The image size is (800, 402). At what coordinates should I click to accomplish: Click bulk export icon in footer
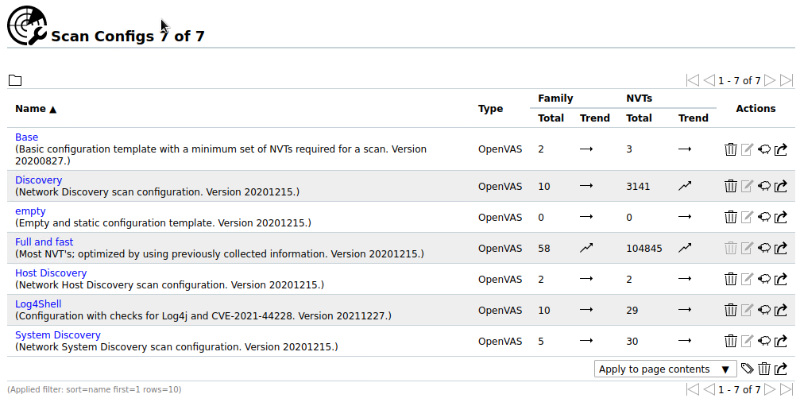(x=781, y=369)
